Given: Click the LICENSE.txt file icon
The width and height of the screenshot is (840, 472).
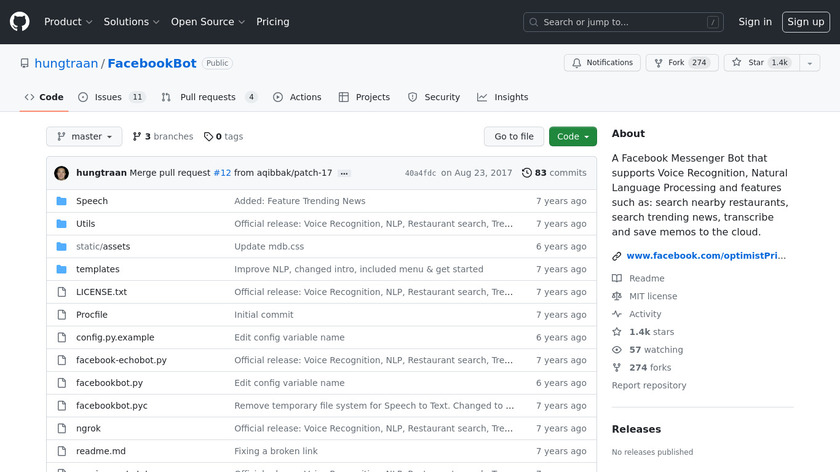Looking at the screenshot, I should pyautogui.click(x=61, y=292).
